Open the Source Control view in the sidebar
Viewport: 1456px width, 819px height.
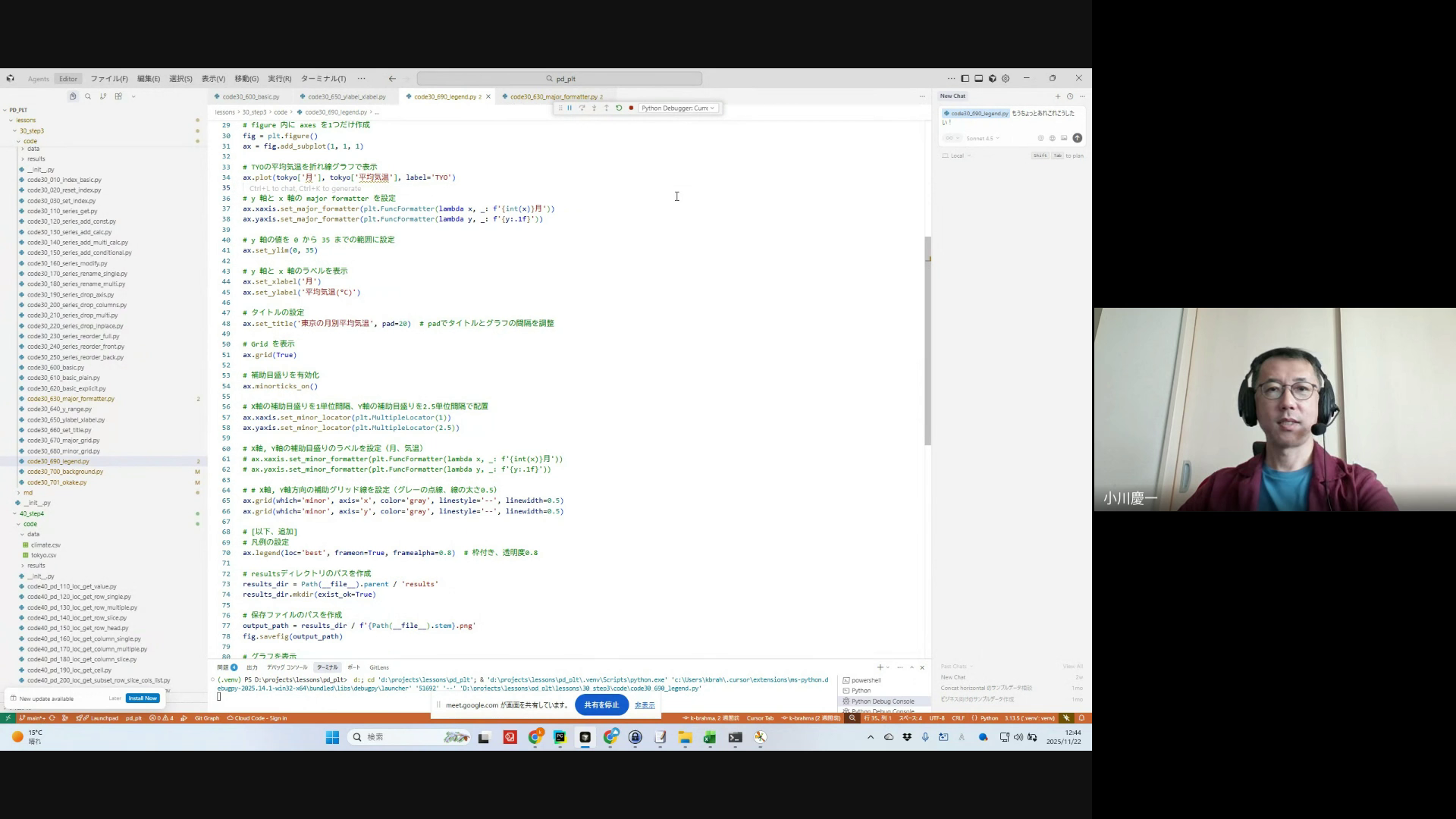[103, 97]
